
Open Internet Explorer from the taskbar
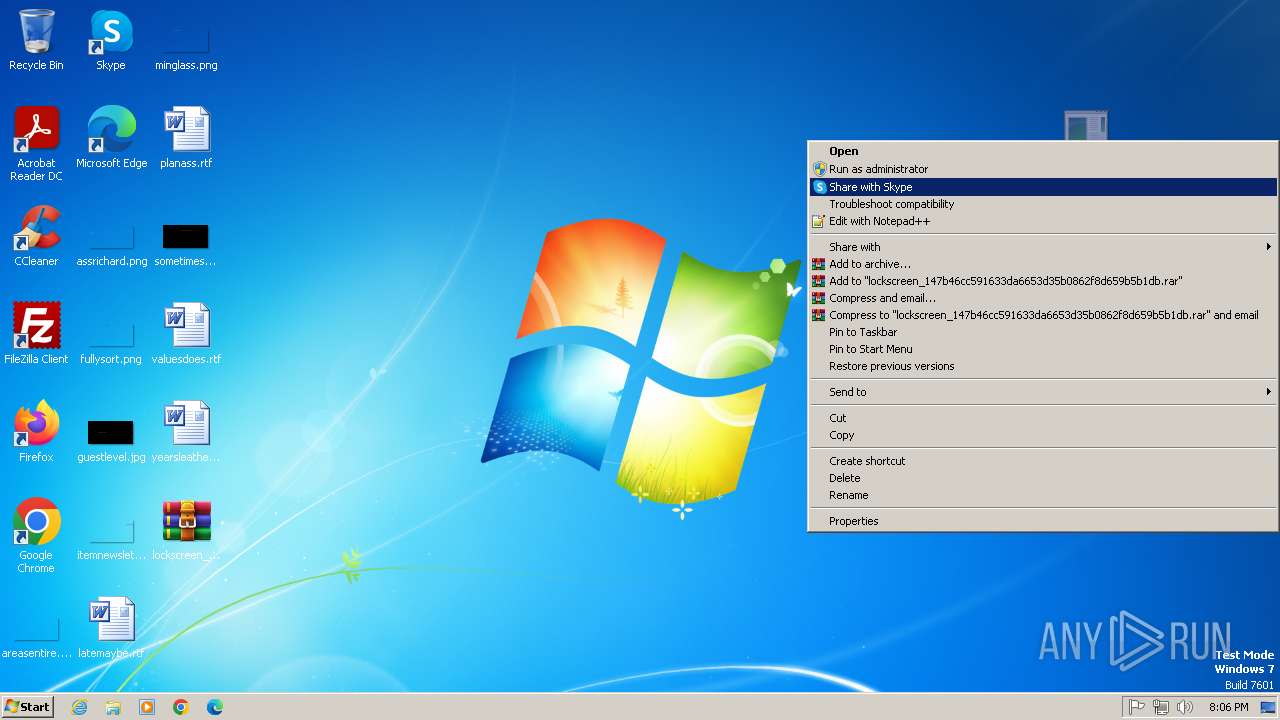coord(79,707)
